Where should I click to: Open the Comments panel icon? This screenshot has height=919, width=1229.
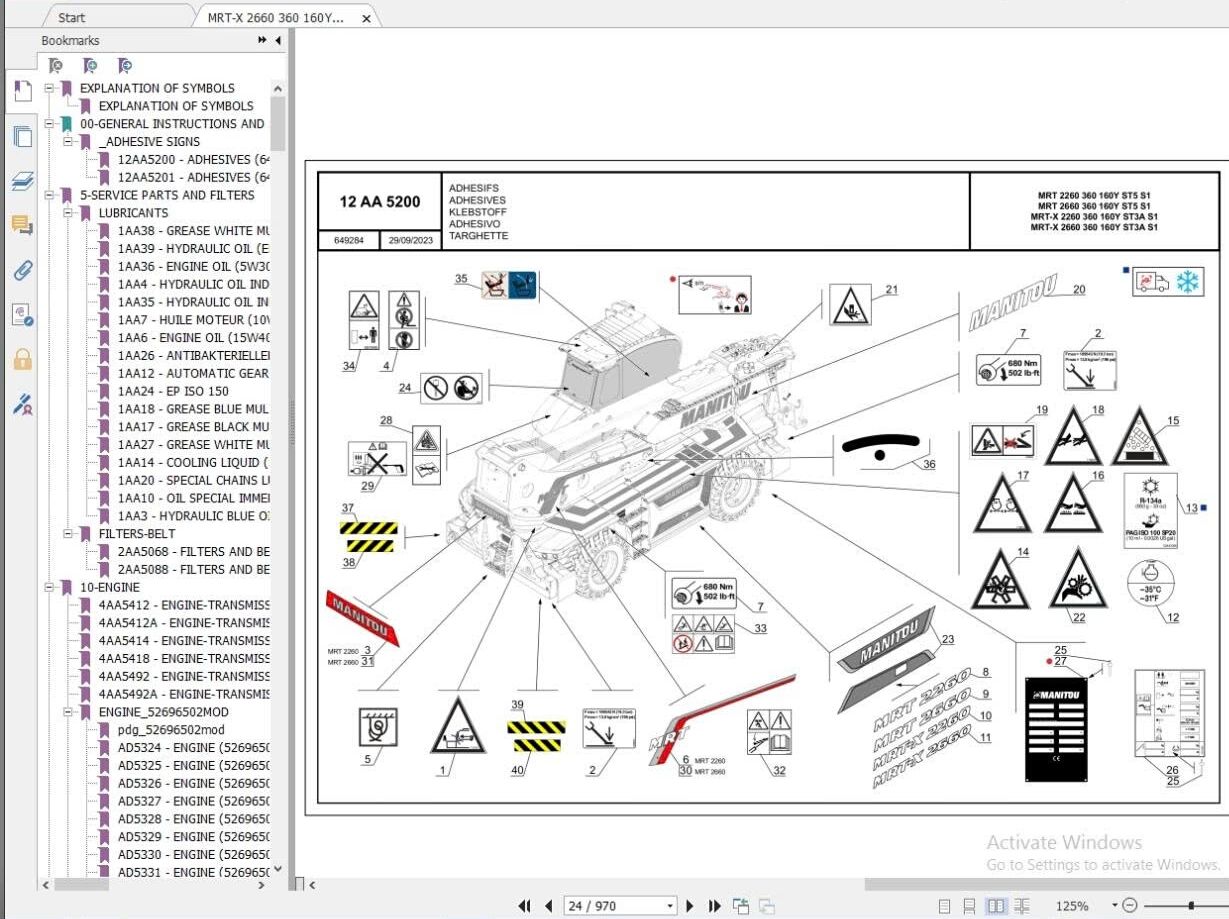coord(22,226)
